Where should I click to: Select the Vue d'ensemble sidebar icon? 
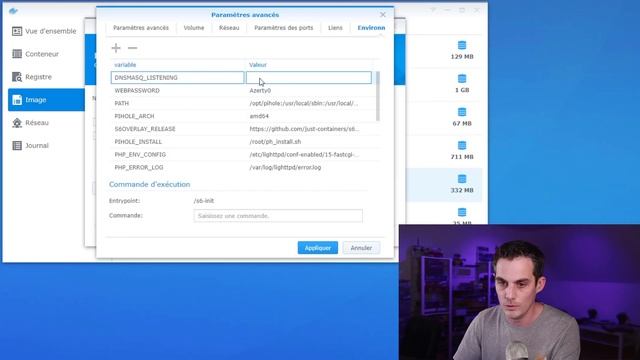[17, 31]
